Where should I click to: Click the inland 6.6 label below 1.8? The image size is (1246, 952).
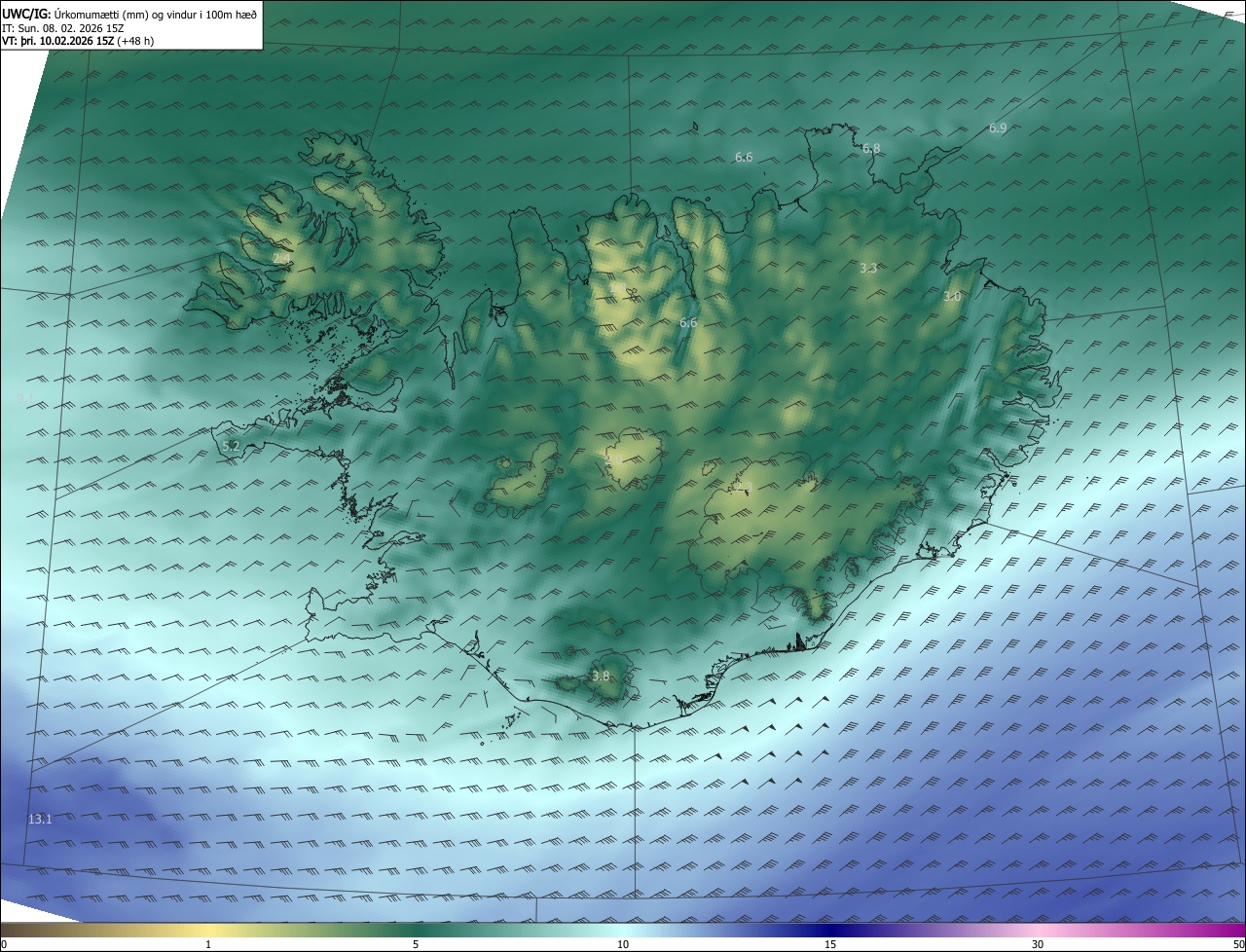coord(688,322)
